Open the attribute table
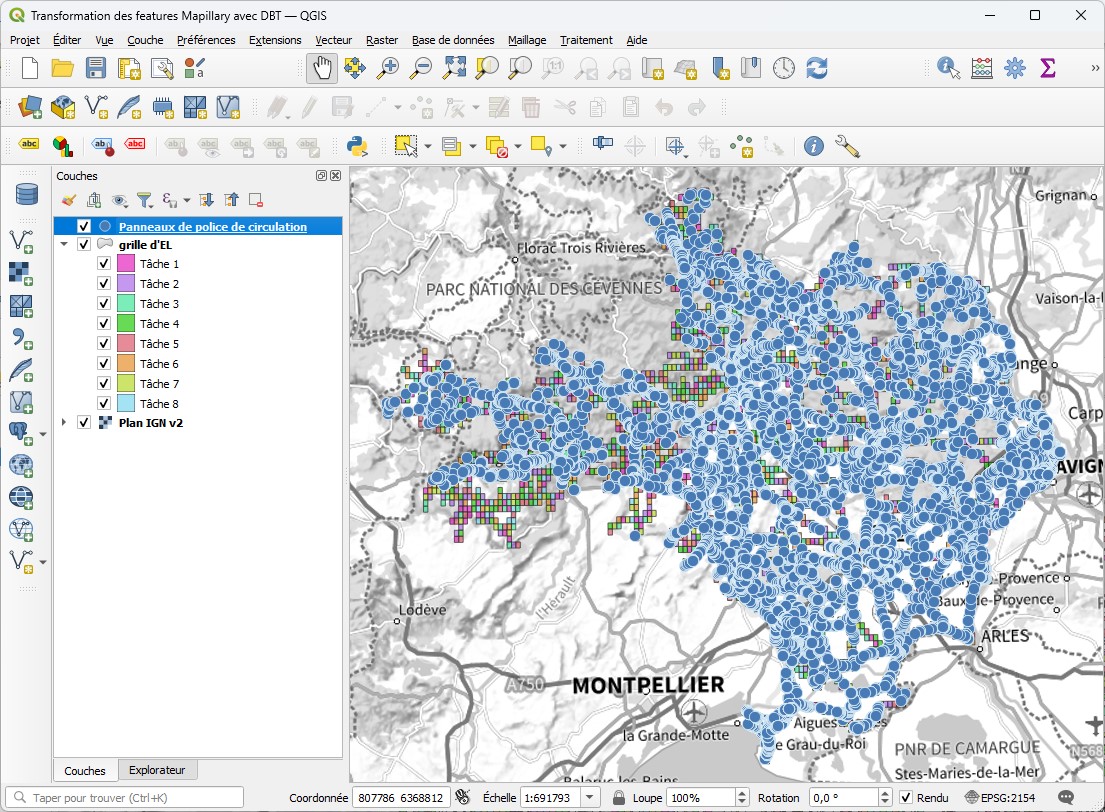1105x812 pixels. tap(981, 68)
